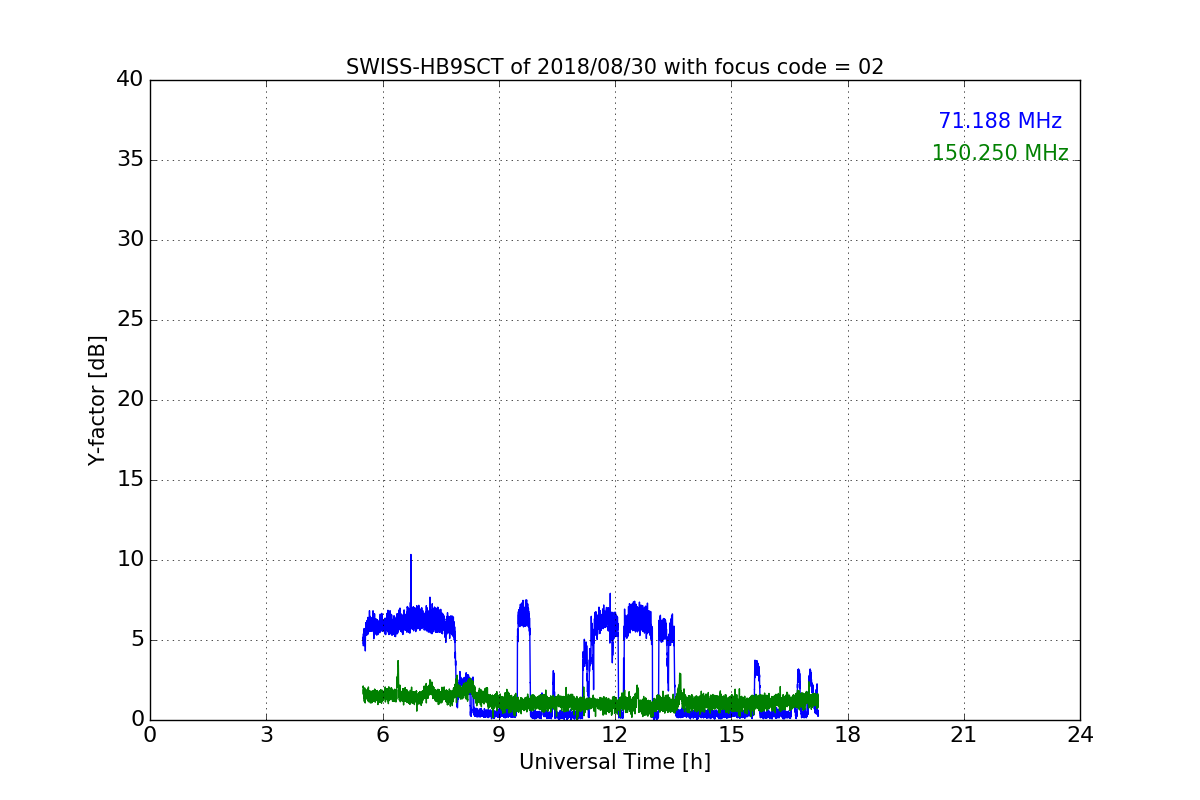Select the 71.188 MHz legend label
1200x800 pixels.
pos(1000,121)
